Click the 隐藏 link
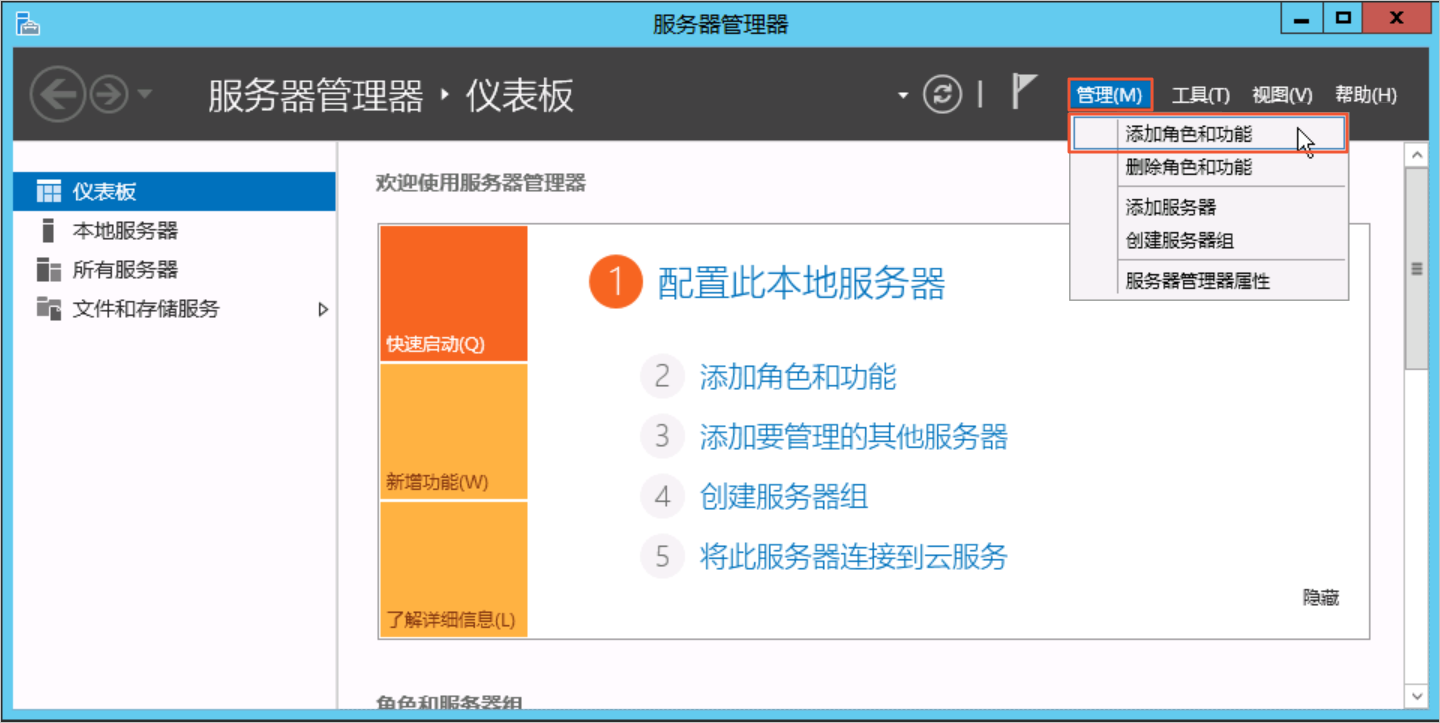 [1320, 597]
